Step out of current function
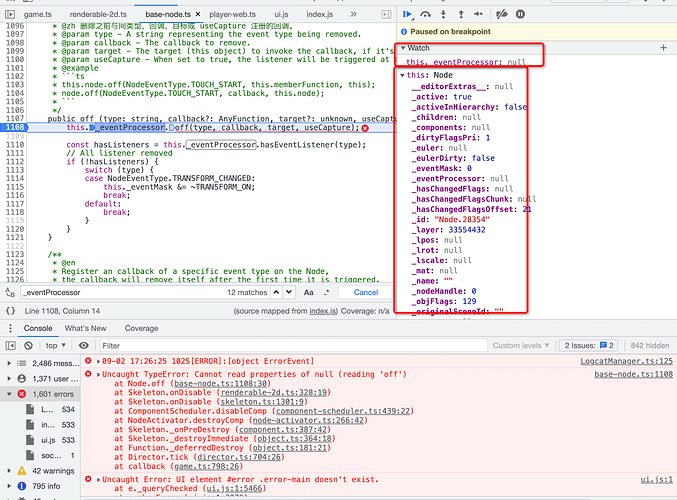Screen dimensions: 677x500 point(461,14)
